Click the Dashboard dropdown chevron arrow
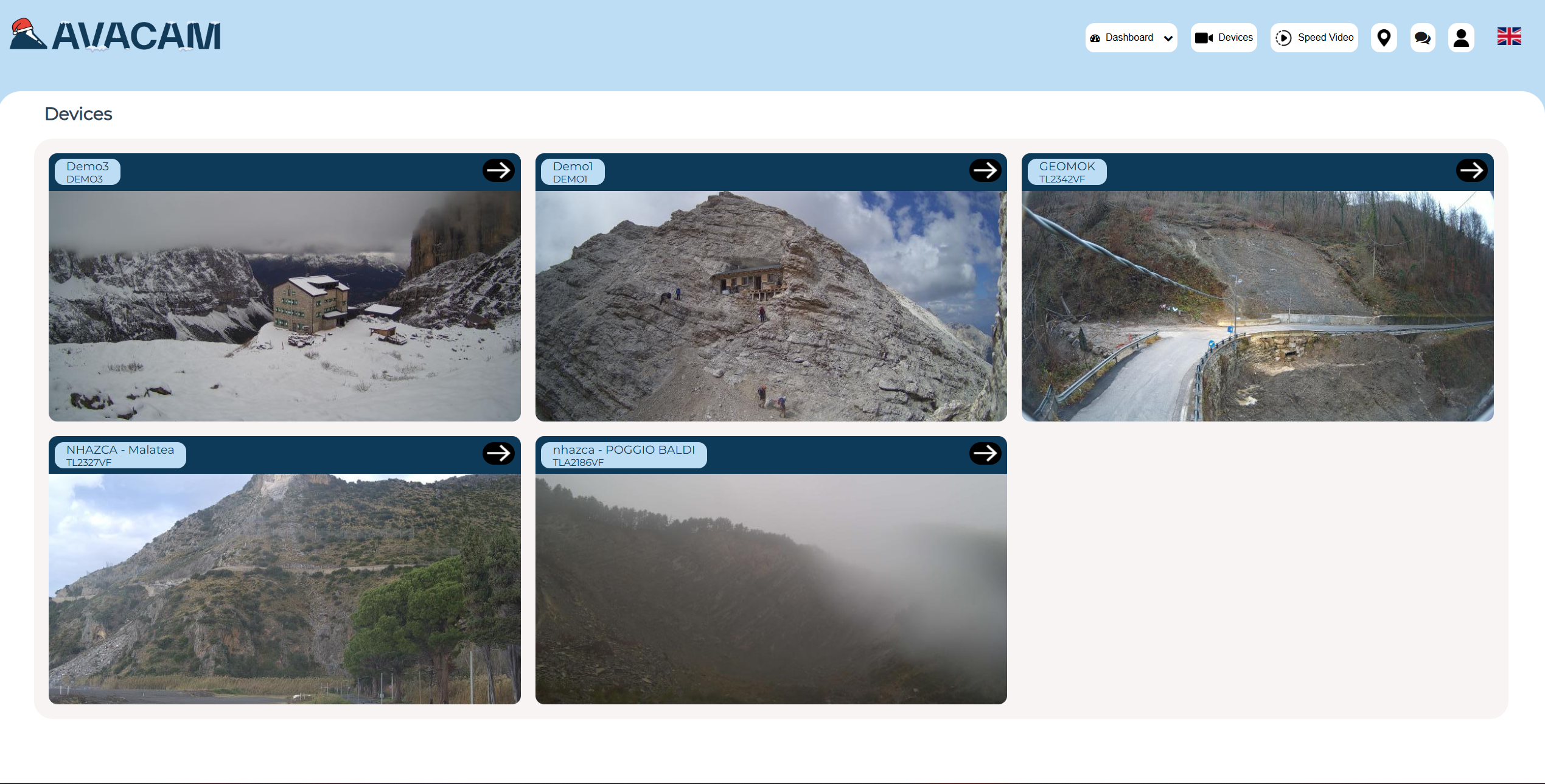 click(x=1168, y=38)
